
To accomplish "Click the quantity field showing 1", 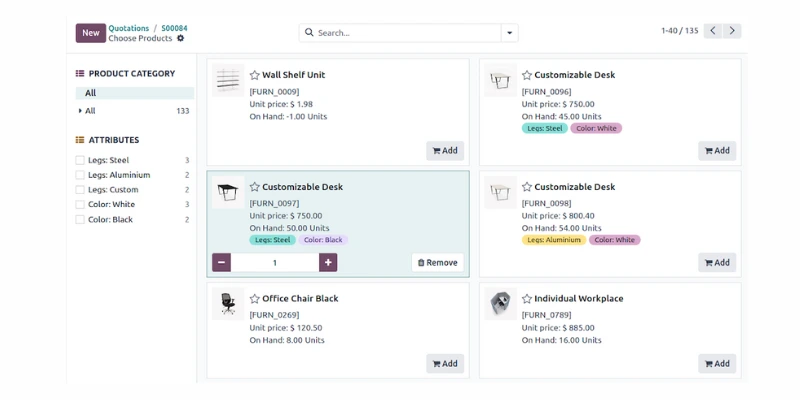I will coord(275,263).
